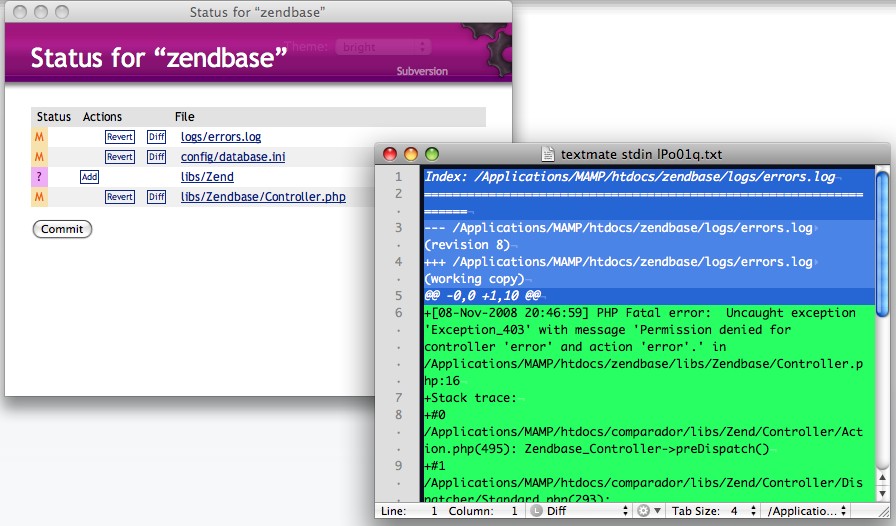Click the +Stack trace: line
This screenshot has height=526, width=896.
pos(470,397)
